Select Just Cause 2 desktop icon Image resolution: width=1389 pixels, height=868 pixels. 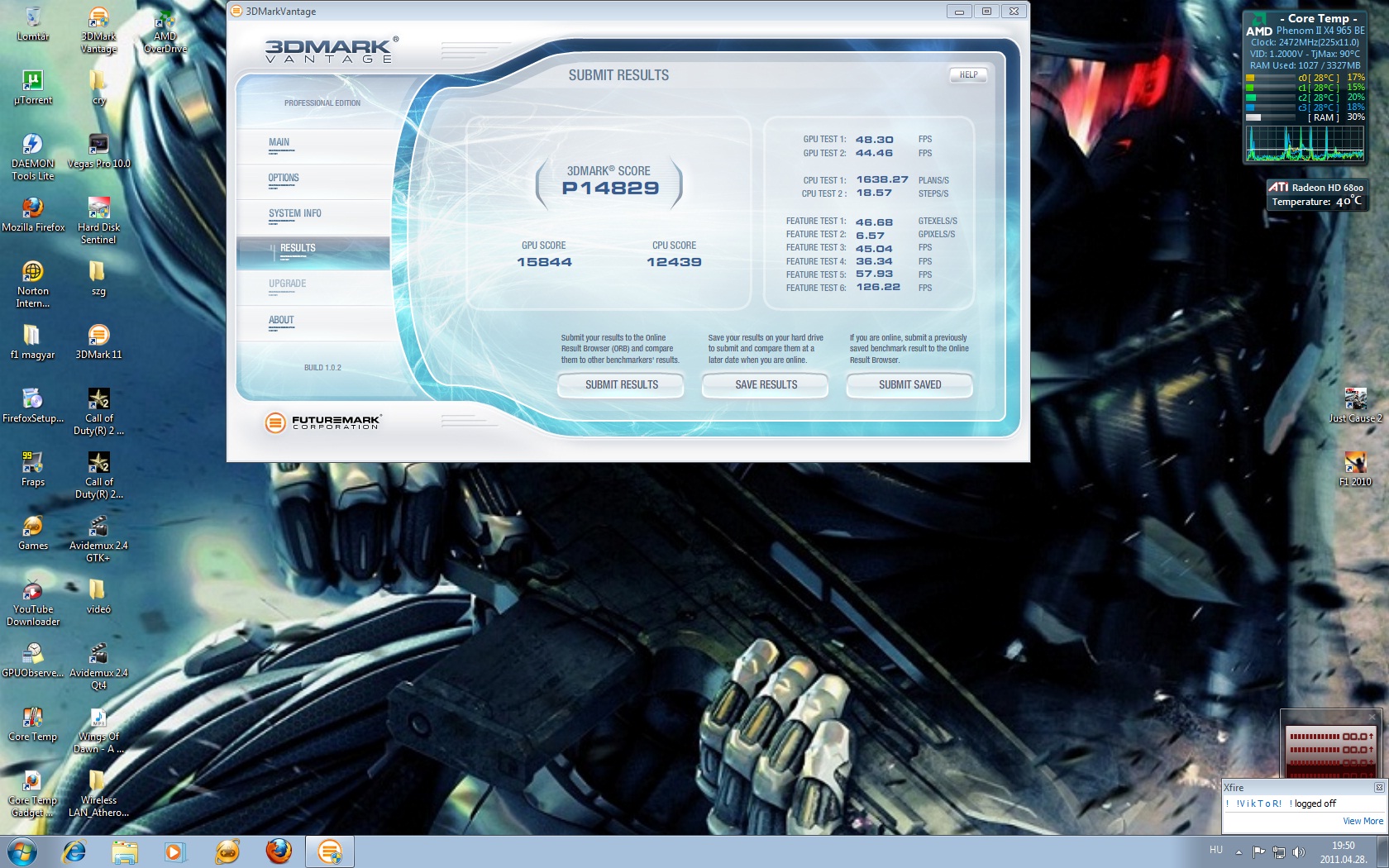(1355, 406)
